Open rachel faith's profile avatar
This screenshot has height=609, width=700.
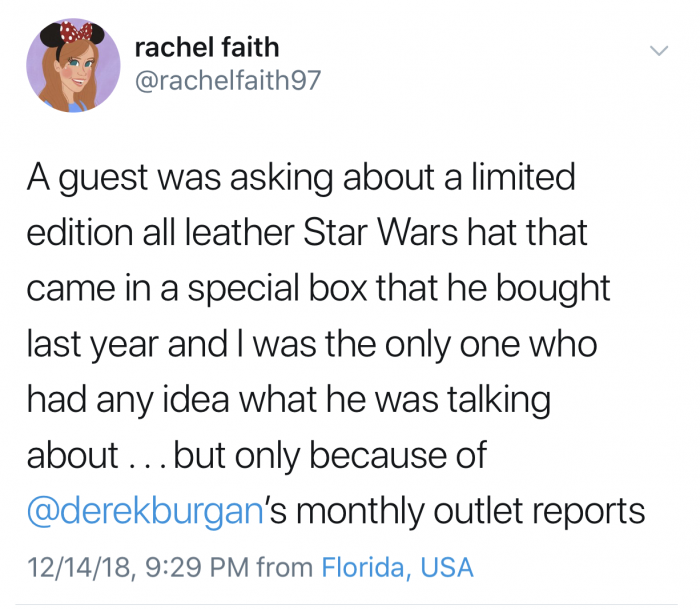pos(73,65)
